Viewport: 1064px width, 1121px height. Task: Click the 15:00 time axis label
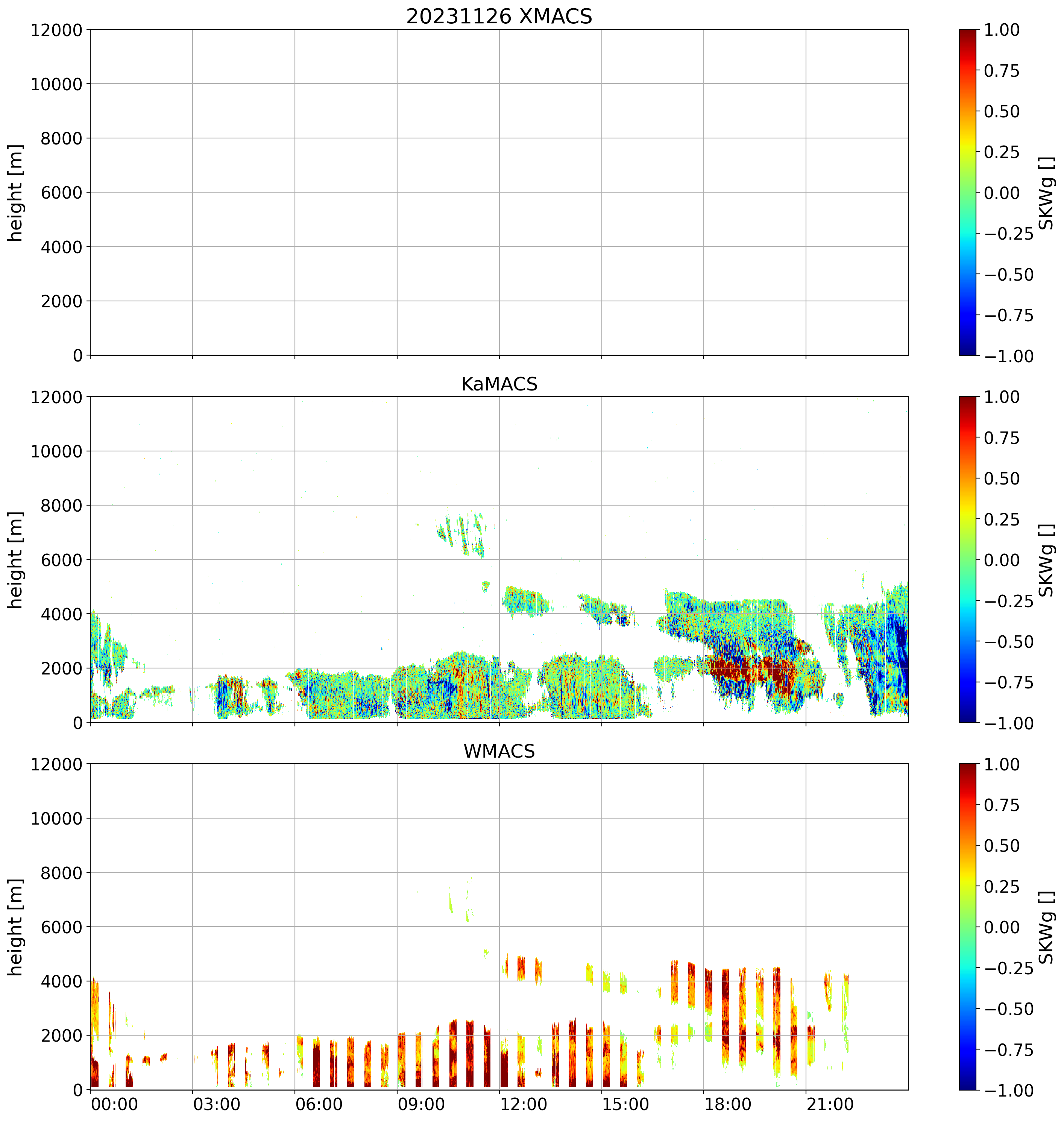pos(625,1104)
